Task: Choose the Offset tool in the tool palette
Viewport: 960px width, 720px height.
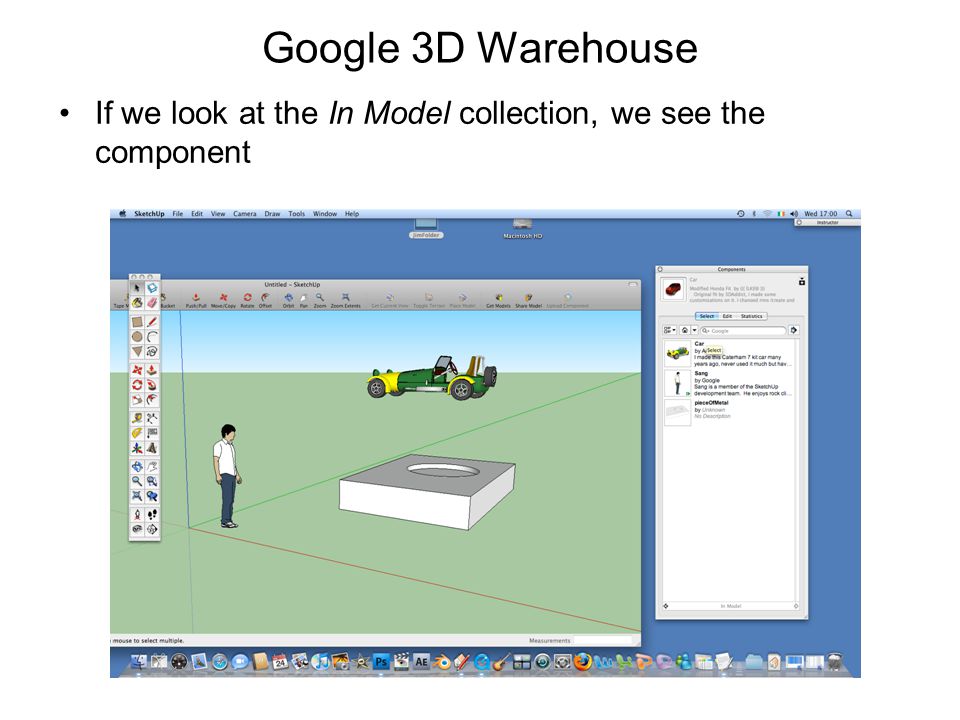Action: click(152, 400)
